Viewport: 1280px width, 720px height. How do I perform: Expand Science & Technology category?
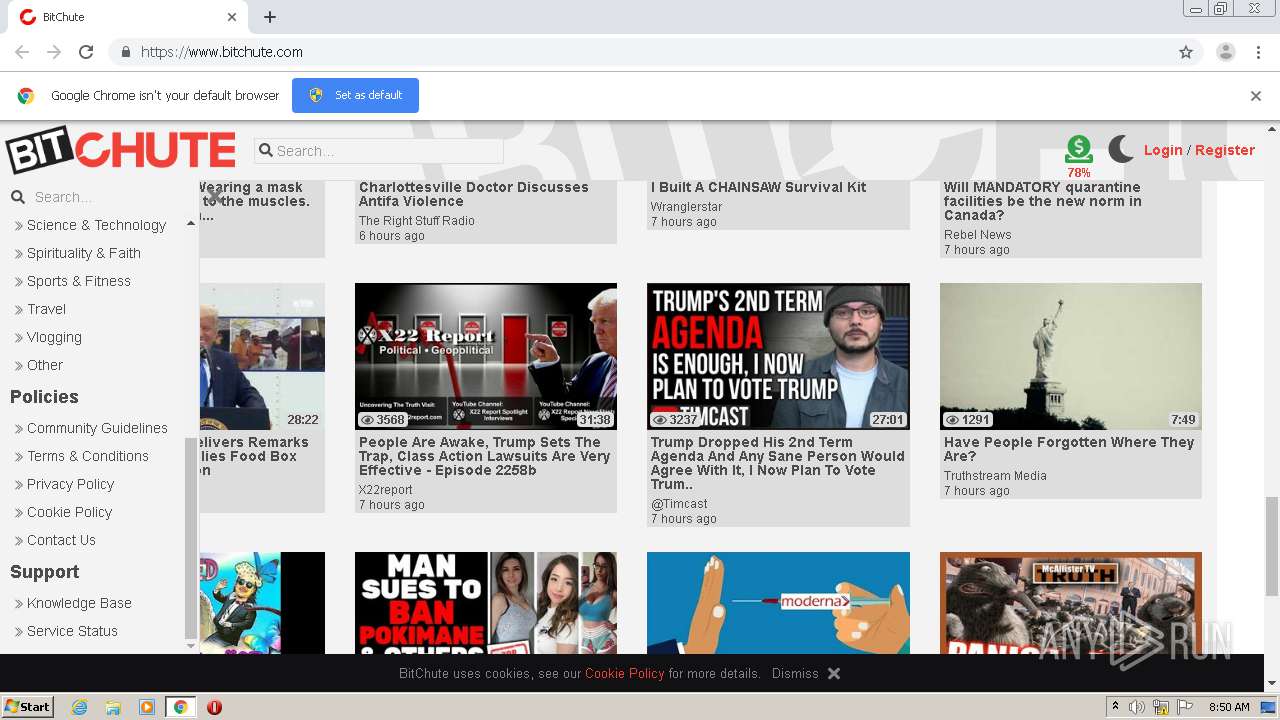pos(96,225)
